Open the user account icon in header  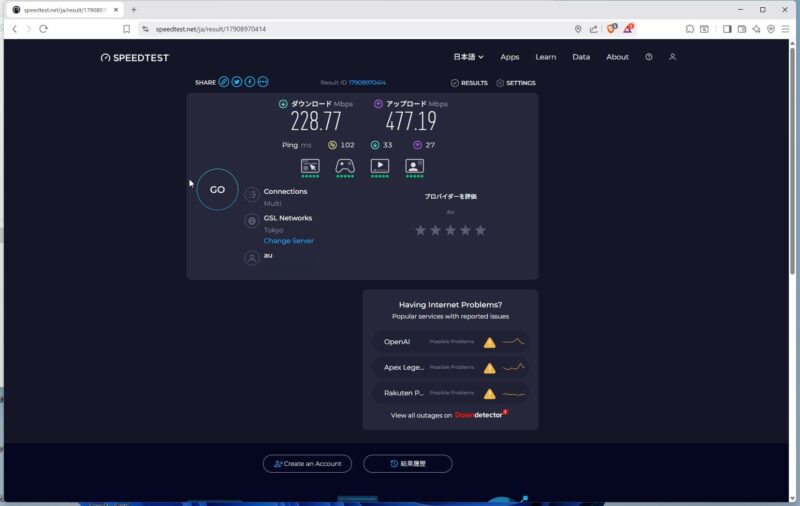672,57
